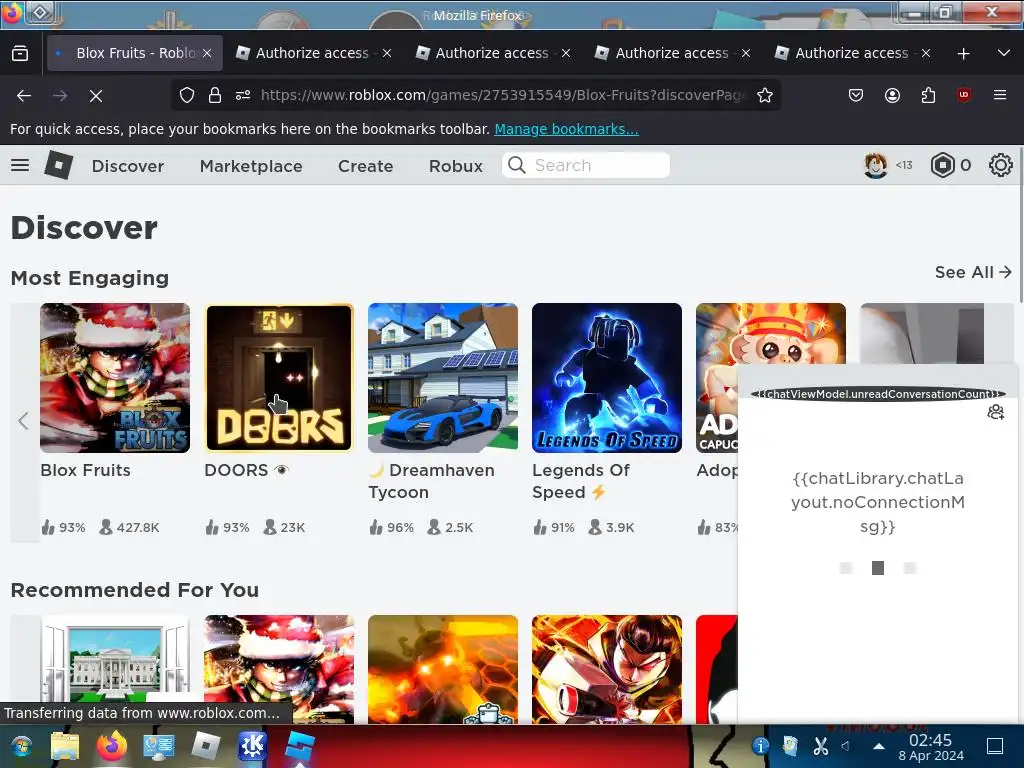The image size is (1024, 768).
Task: Open Firefox View tab overview icon
Action: click(20, 53)
